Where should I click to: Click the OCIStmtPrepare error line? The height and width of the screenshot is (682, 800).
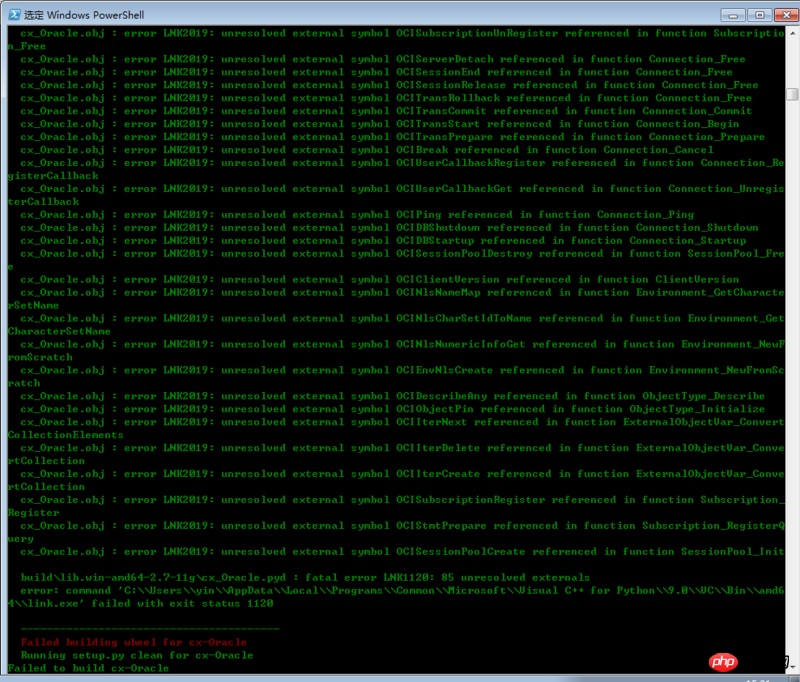(396, 532)
